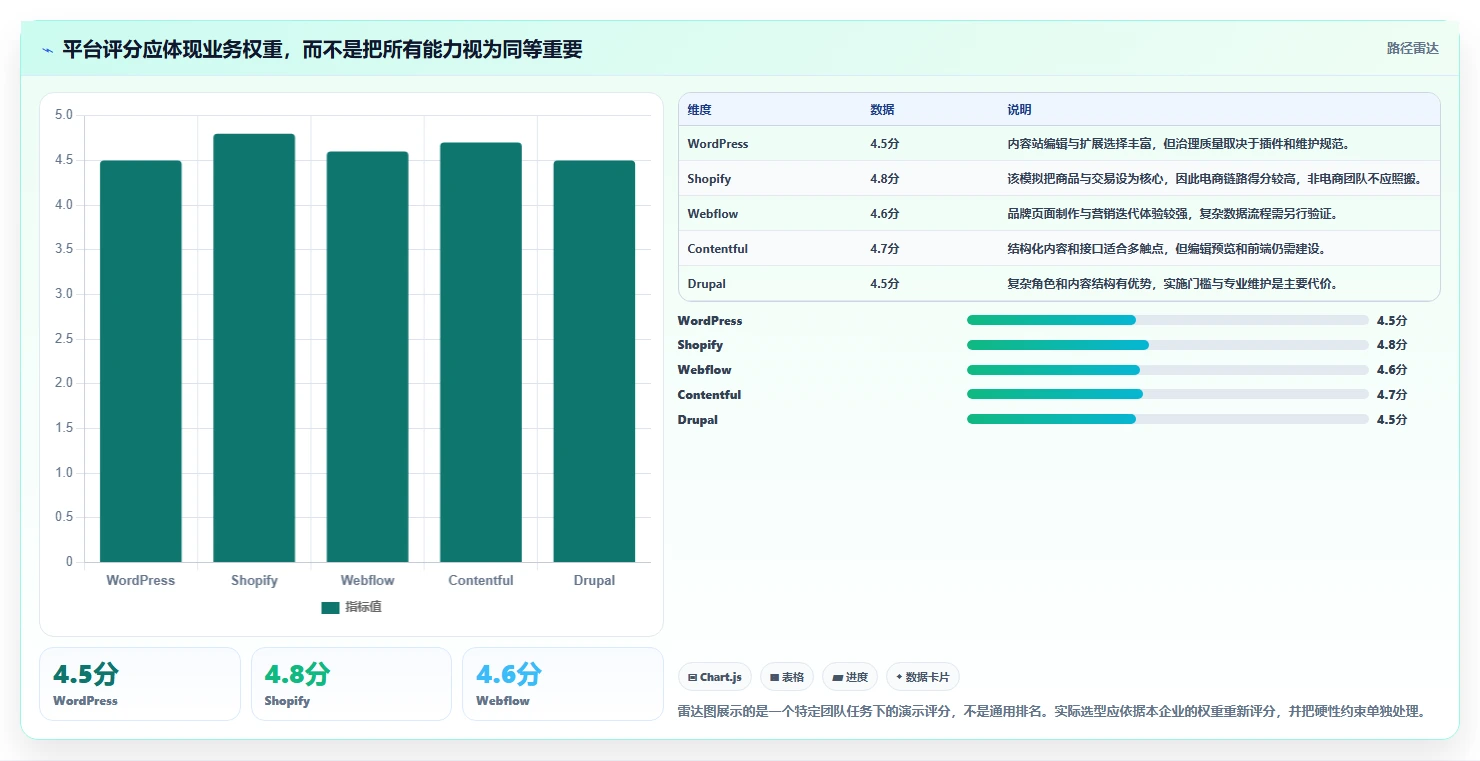Click the footnote starting 雷达图展示的是
The image size is (1480, 761).
[x=1051, y=711]
